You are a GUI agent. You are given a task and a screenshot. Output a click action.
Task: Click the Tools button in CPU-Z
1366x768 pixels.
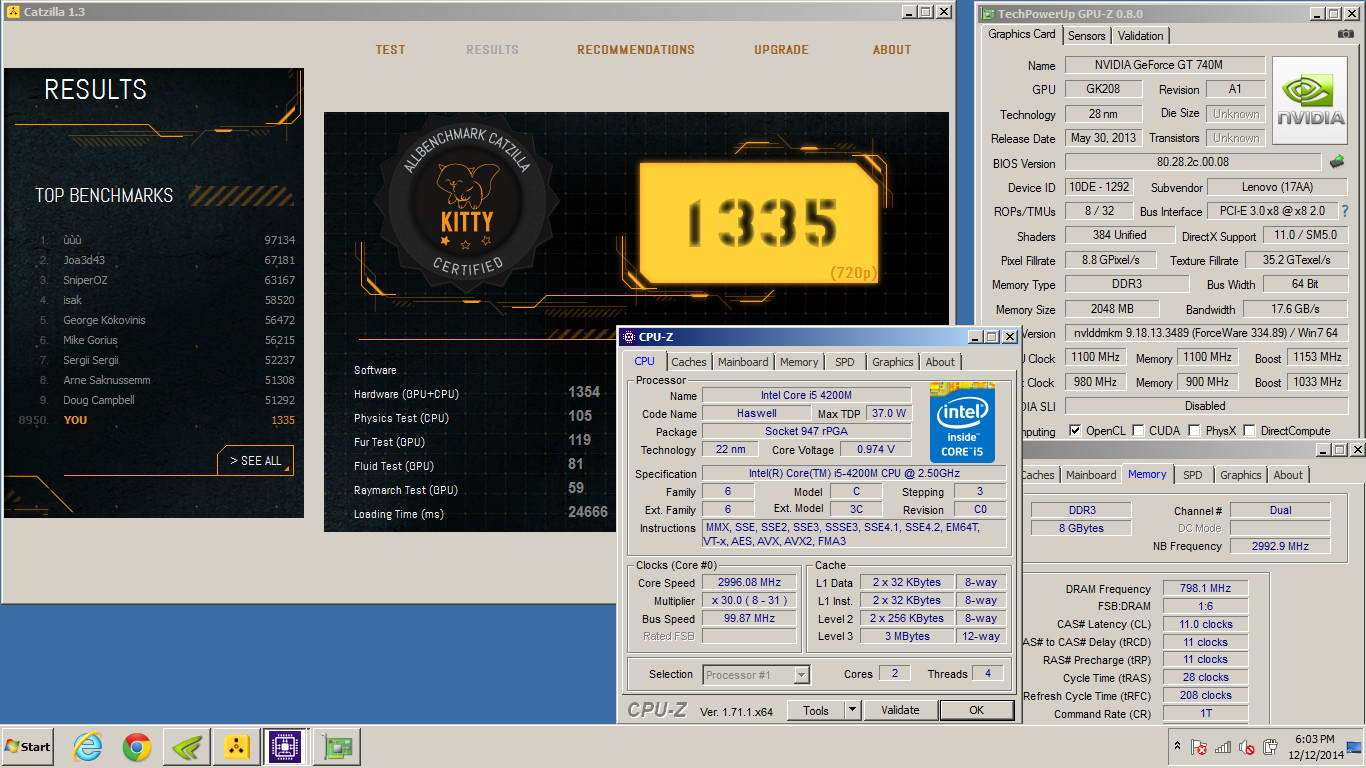(816, 711)
